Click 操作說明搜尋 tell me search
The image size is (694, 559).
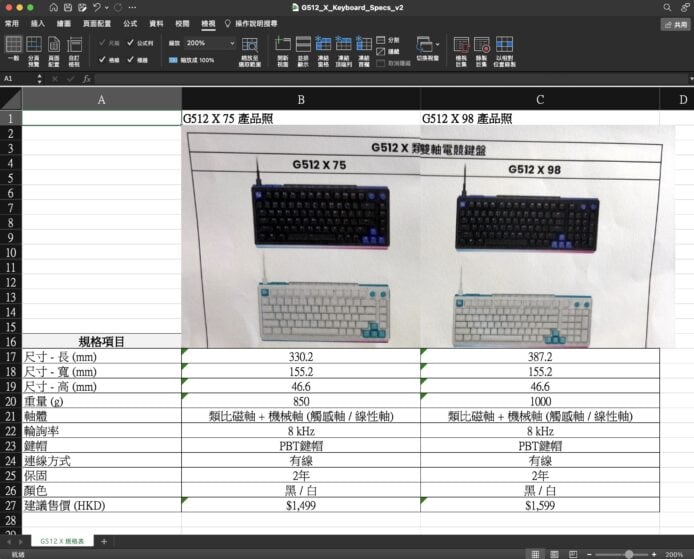(251, 23)
